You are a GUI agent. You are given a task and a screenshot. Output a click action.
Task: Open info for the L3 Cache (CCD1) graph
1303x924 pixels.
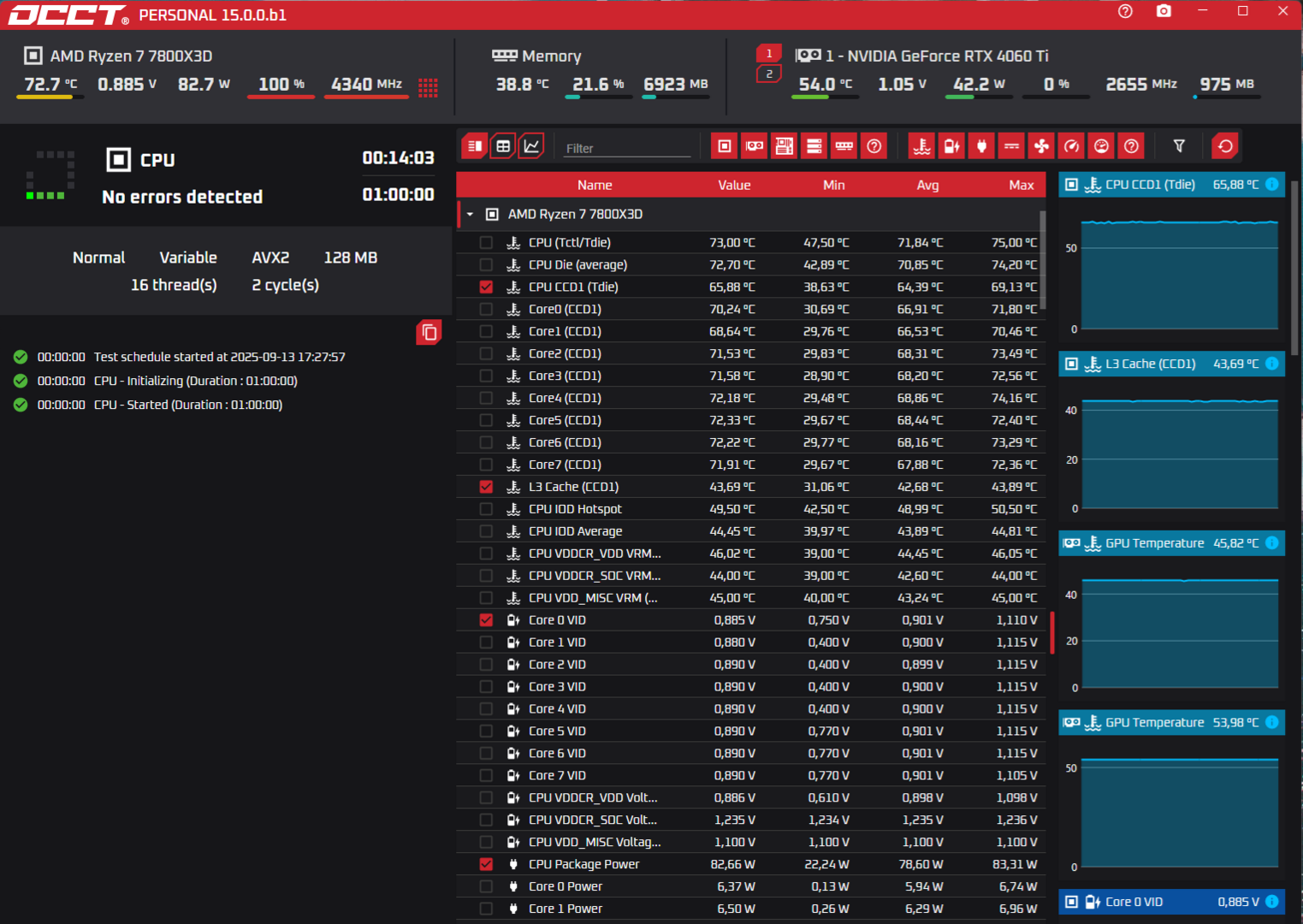tap(1272, 364)
